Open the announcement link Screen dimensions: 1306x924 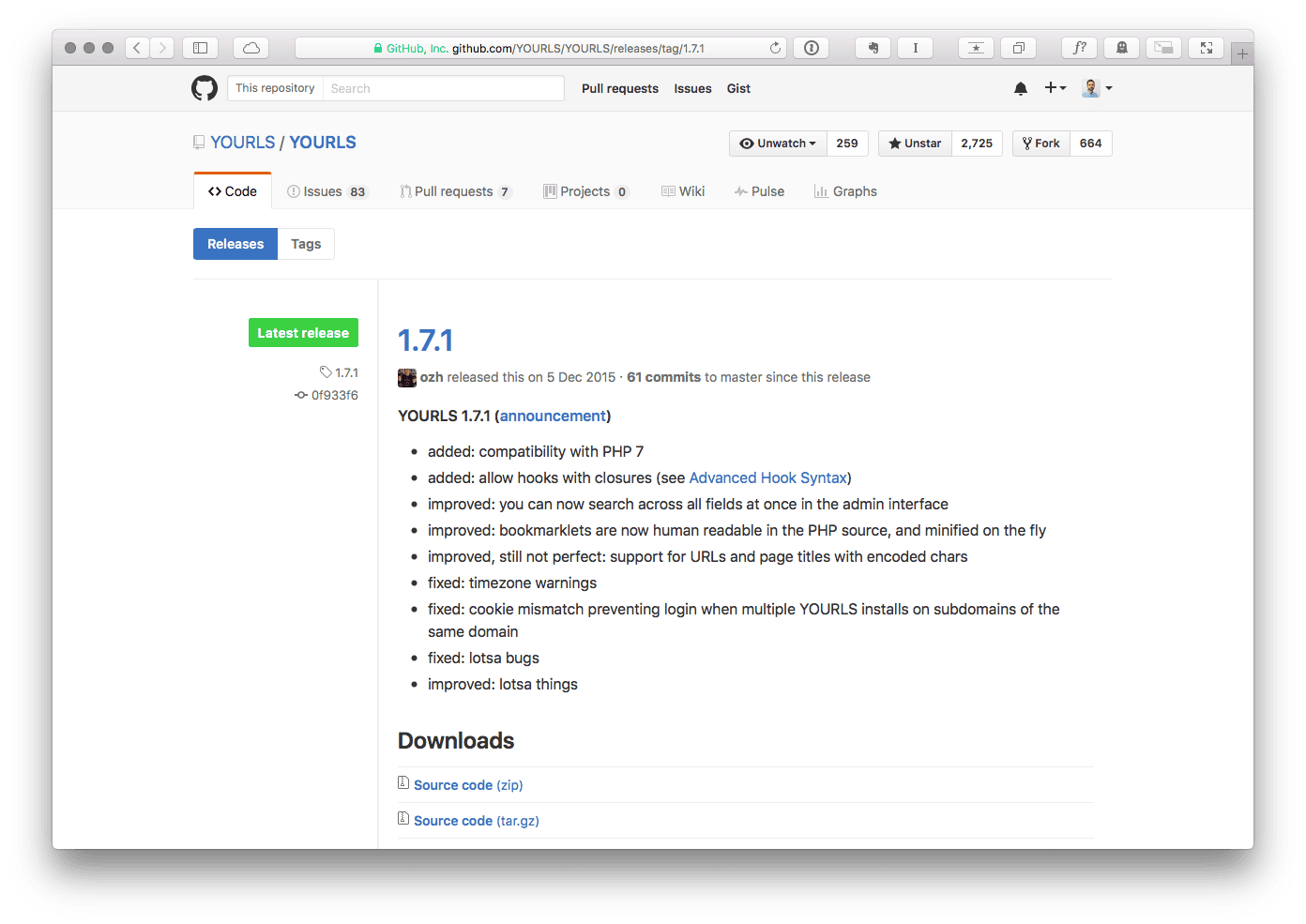click(x=553, y=416)
